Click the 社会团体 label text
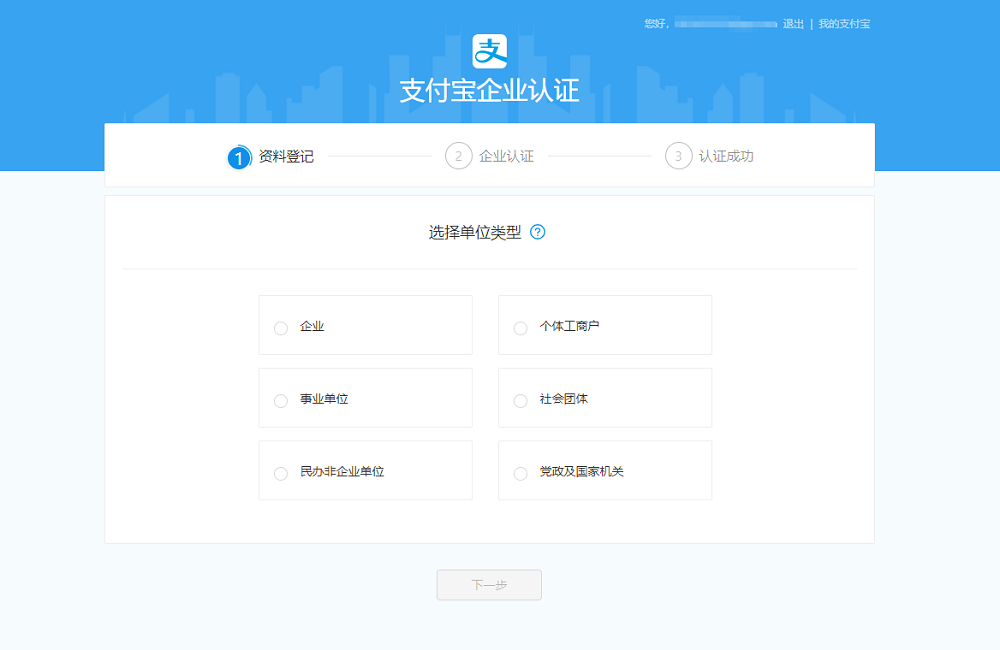 pos(564,399)
